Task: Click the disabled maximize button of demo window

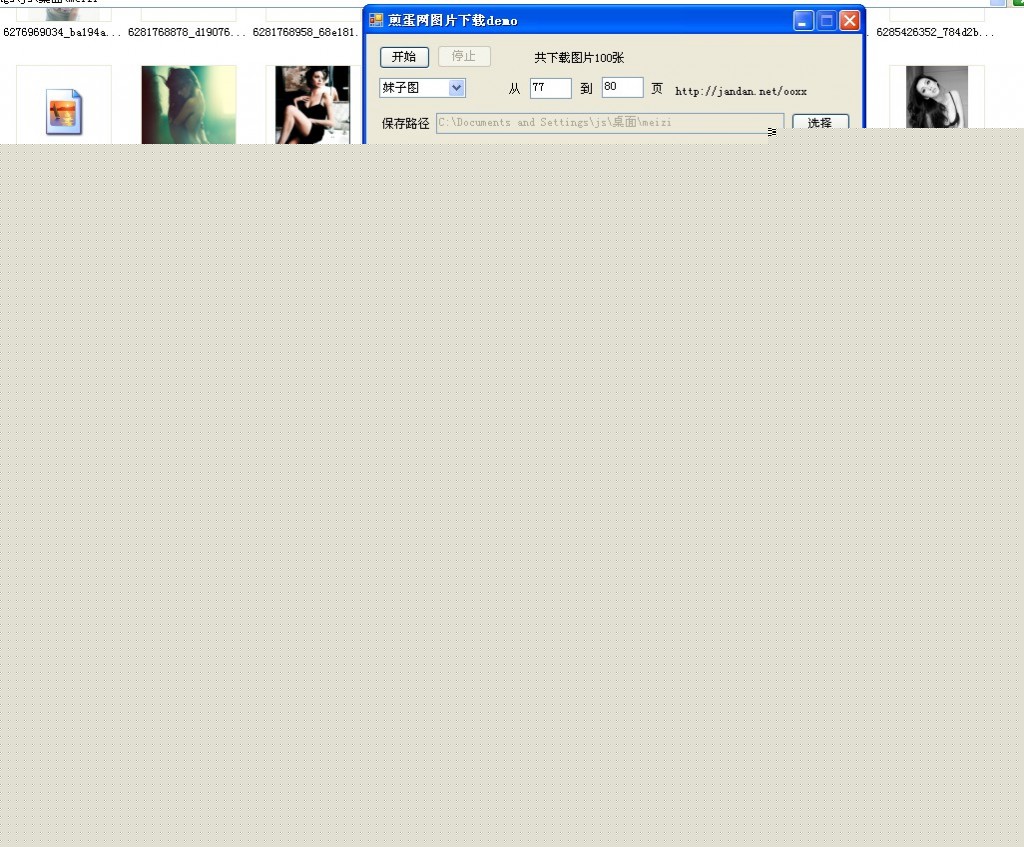Action: coord(826,21)
